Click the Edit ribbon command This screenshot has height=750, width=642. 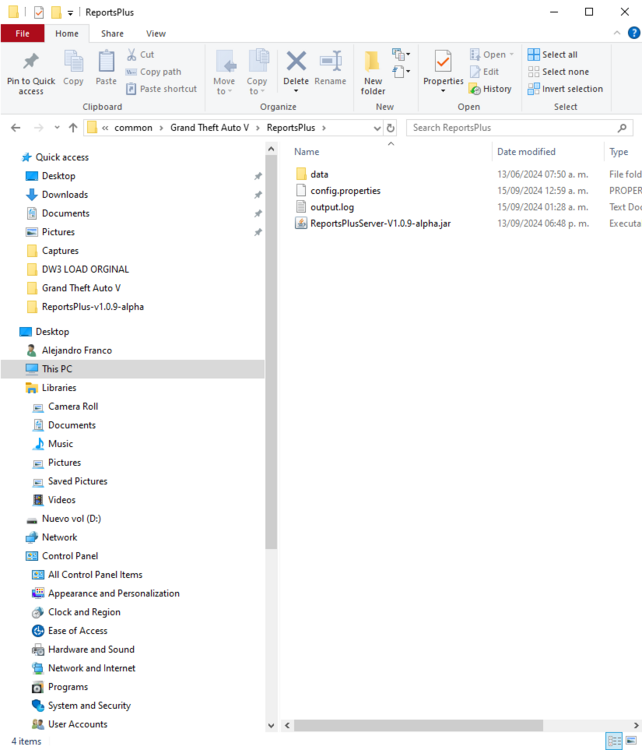pyautogui.click(x=485, y=72)
